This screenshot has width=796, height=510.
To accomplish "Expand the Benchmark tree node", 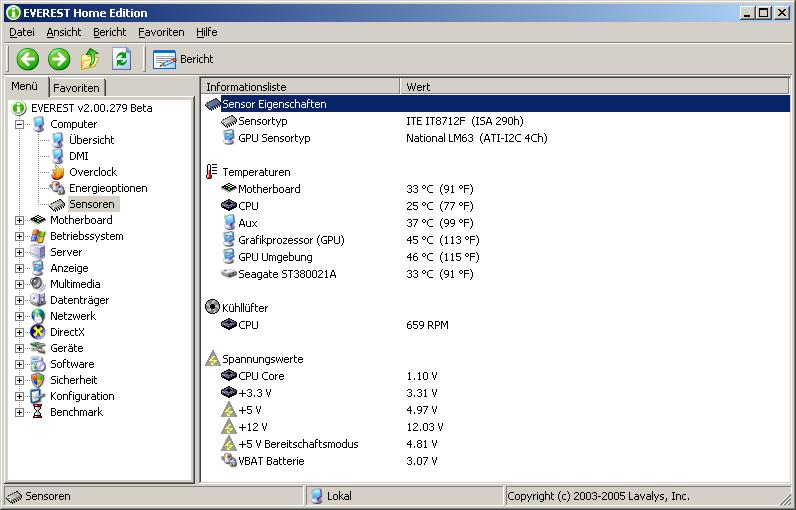I will coord(19,412).
